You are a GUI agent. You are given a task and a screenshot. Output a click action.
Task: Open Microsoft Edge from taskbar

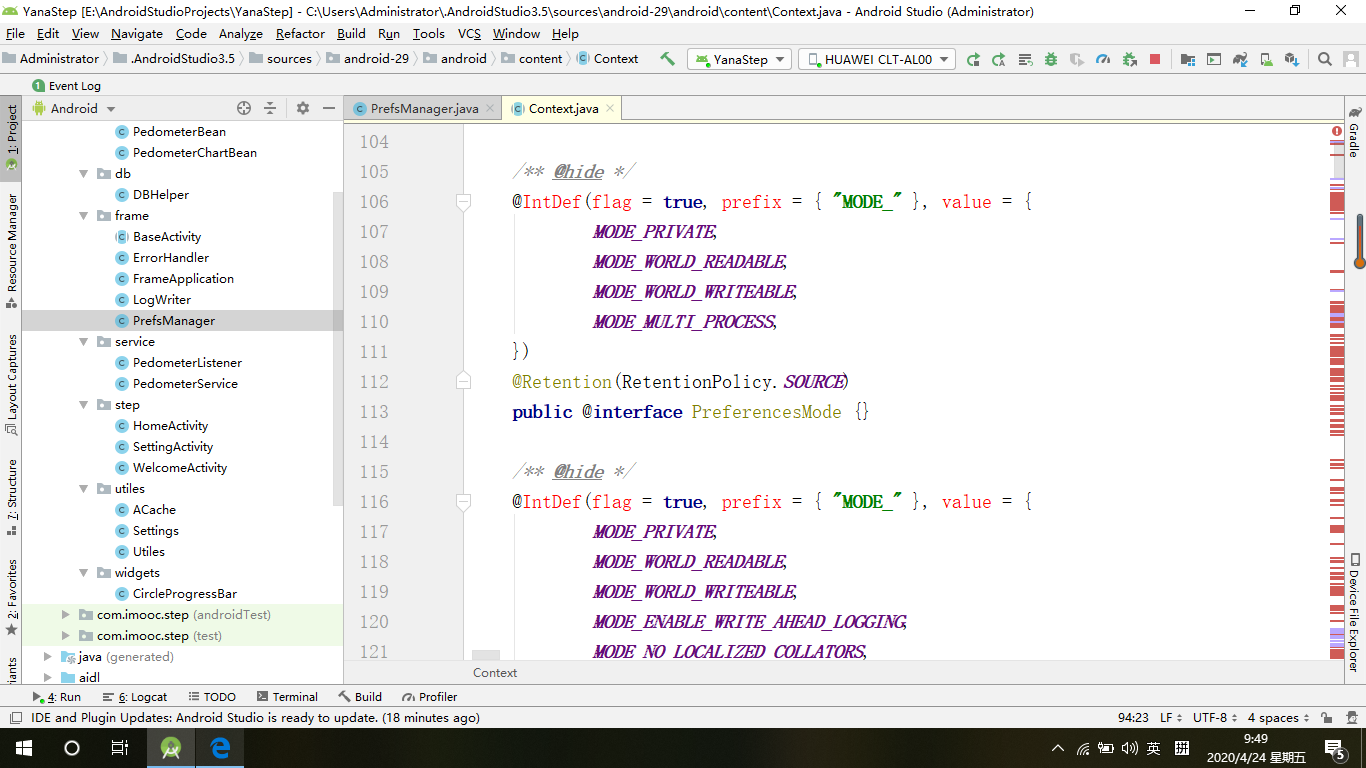click(x=220, y=748)
